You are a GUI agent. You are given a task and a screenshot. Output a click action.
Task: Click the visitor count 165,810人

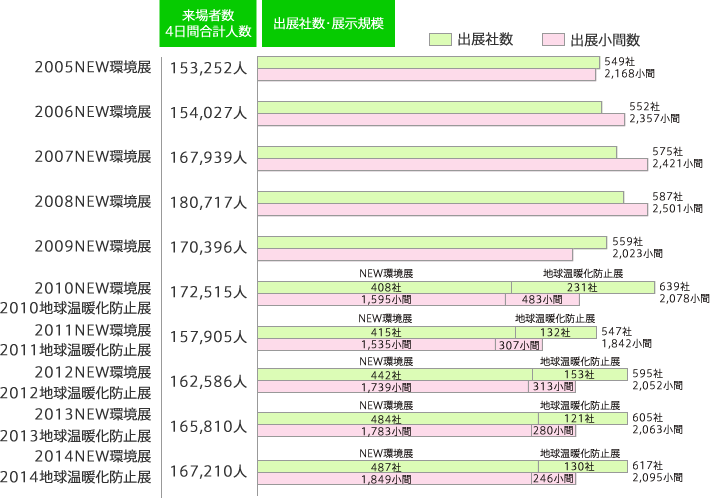[208, 426]
